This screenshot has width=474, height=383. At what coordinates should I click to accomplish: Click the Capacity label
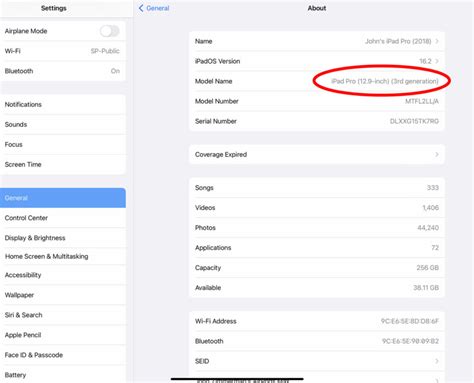coord(208,268)
